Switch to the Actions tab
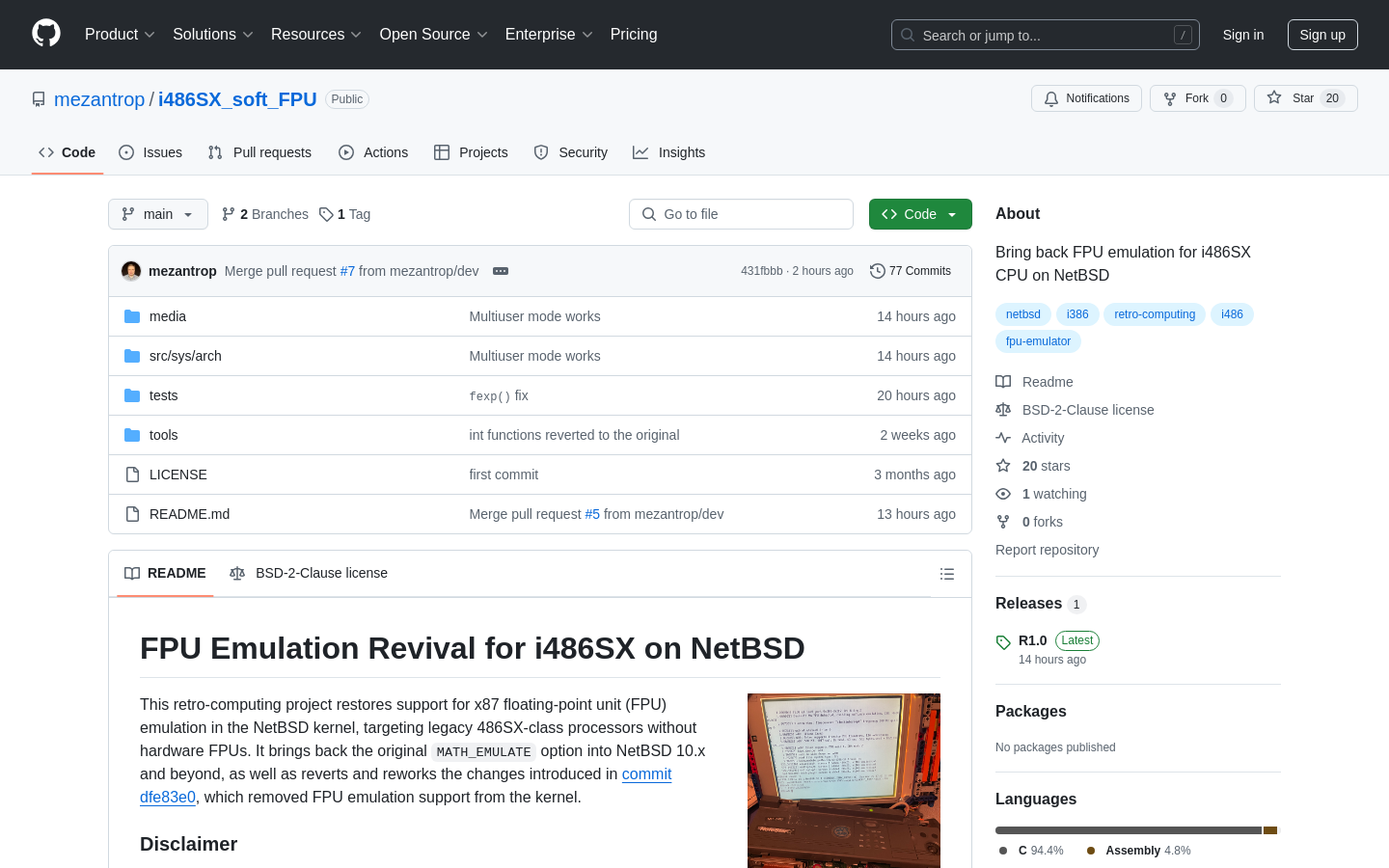The image size is (1389, 868). coord(373,152)
